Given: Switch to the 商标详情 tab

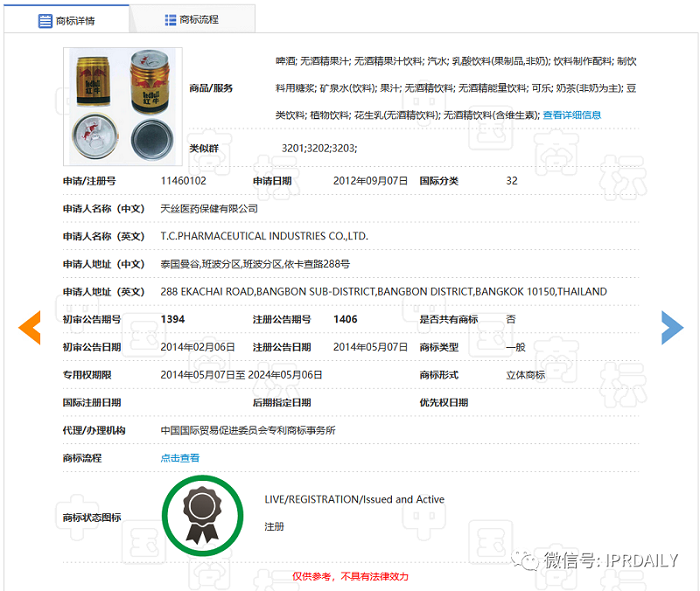Looking at the screenshot, I should click(66, 20).
